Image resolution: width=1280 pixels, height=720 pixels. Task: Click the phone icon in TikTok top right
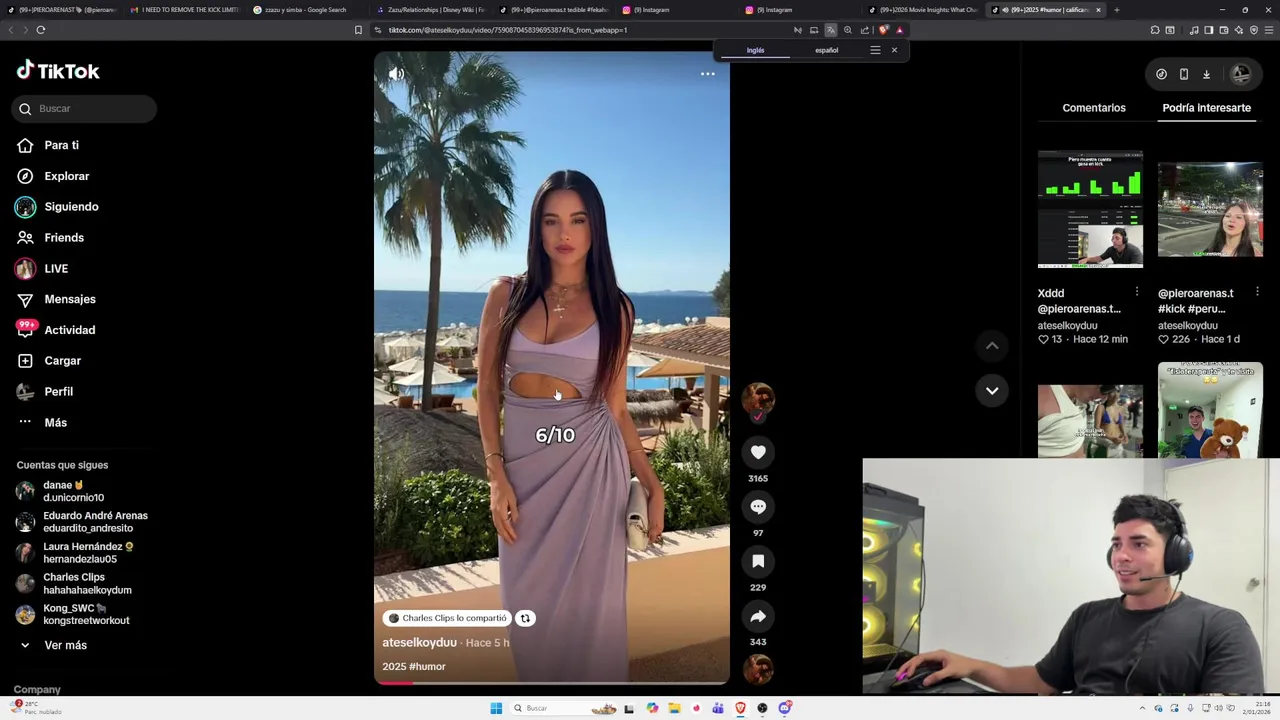tap(1183, 74)
